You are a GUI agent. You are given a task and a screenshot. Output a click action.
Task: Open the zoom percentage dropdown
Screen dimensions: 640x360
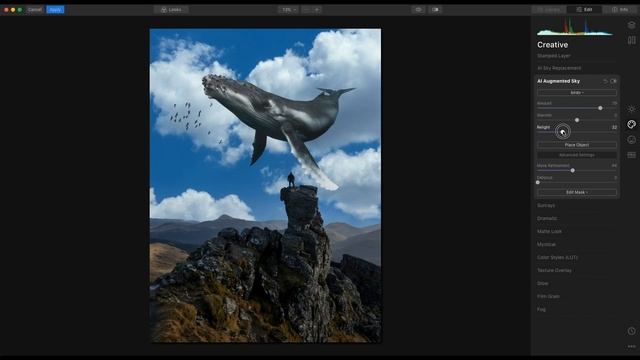point(289,9)
